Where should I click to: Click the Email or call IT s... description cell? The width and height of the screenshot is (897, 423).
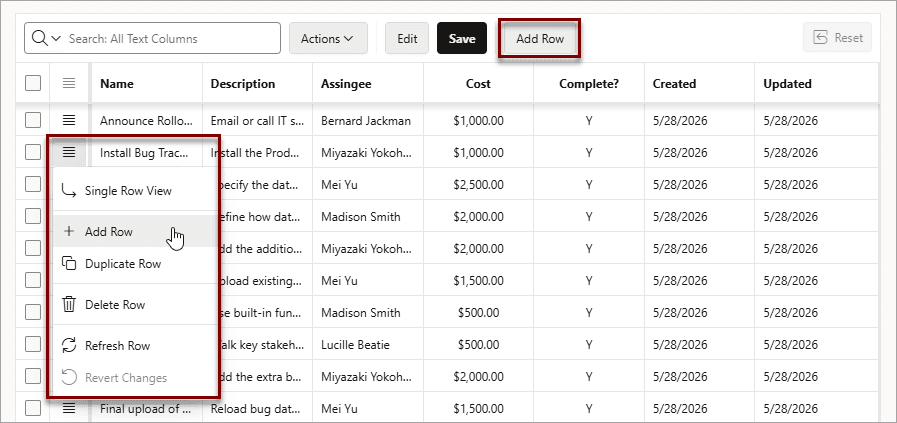(x=257, y=121)
